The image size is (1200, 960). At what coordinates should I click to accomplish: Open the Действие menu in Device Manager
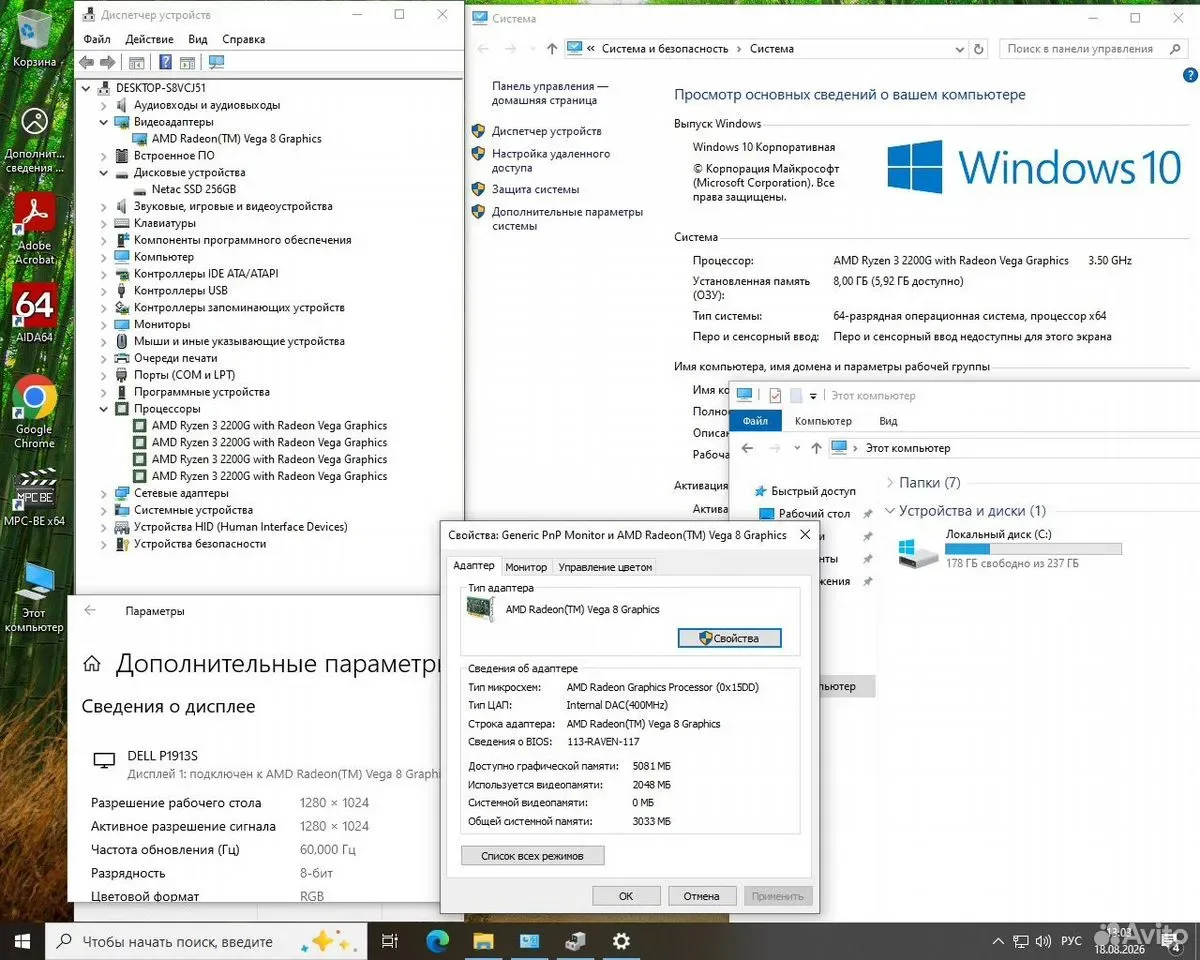click(x=150, y=39)
